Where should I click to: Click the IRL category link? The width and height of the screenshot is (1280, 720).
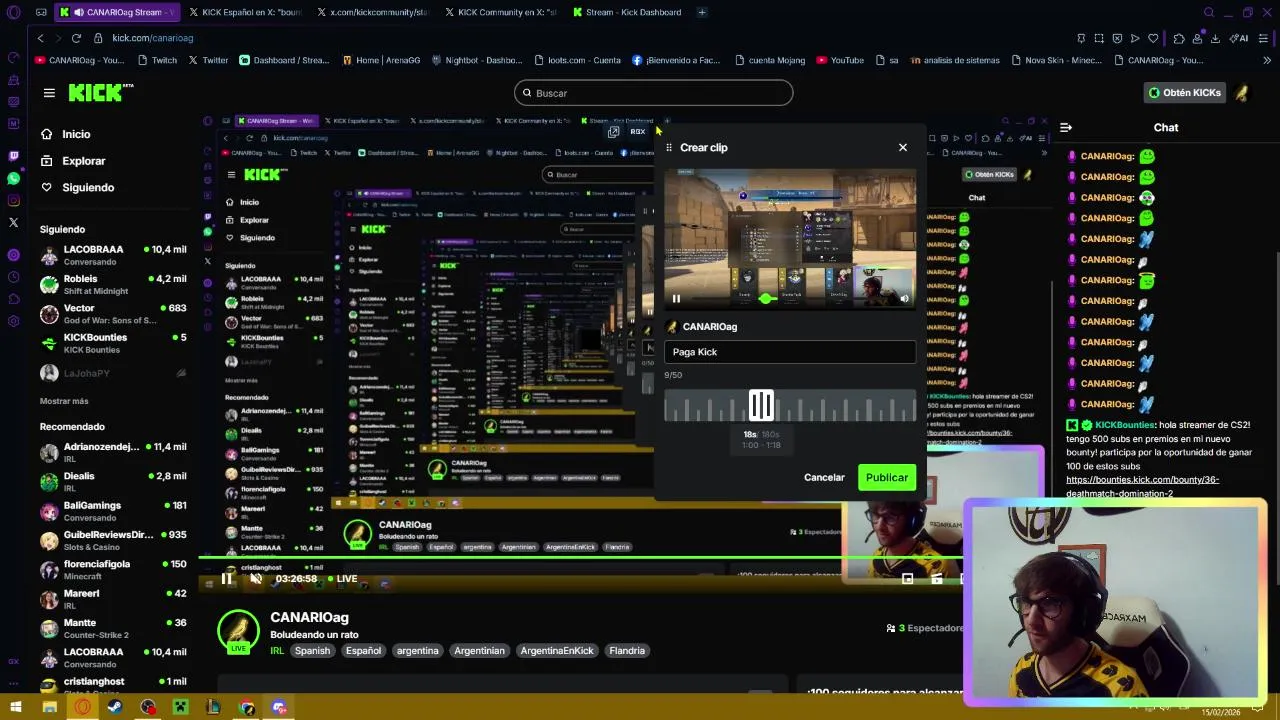tap(277, 651)
